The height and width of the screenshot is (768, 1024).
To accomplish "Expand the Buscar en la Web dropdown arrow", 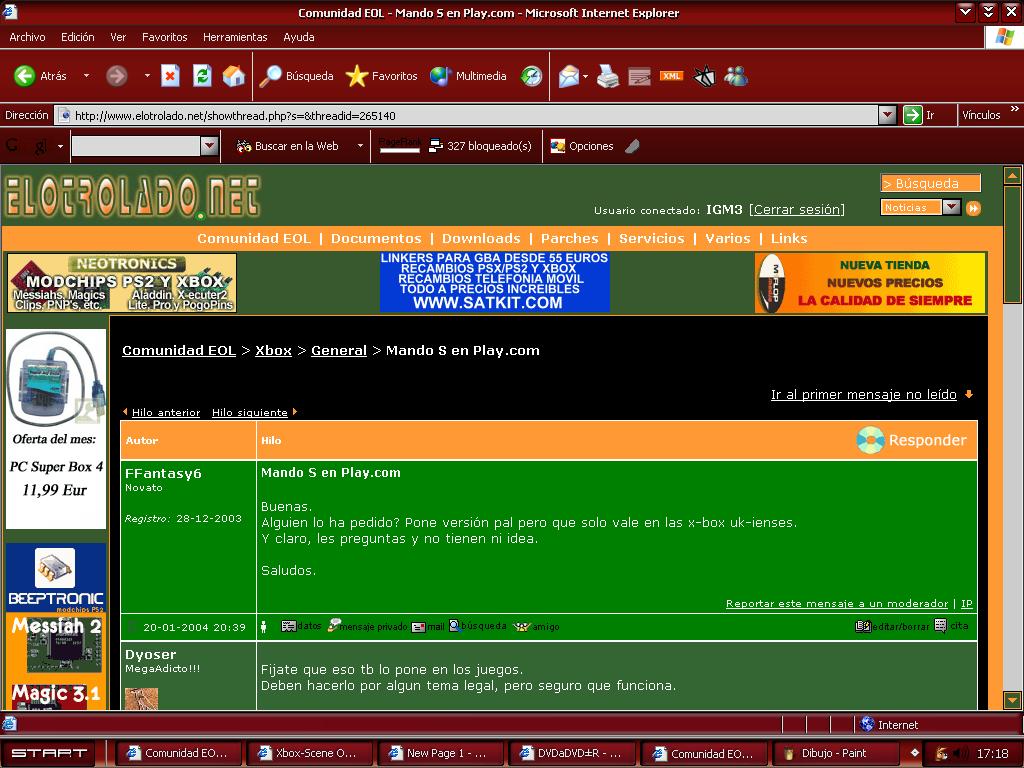I will (x=360, y=146).
